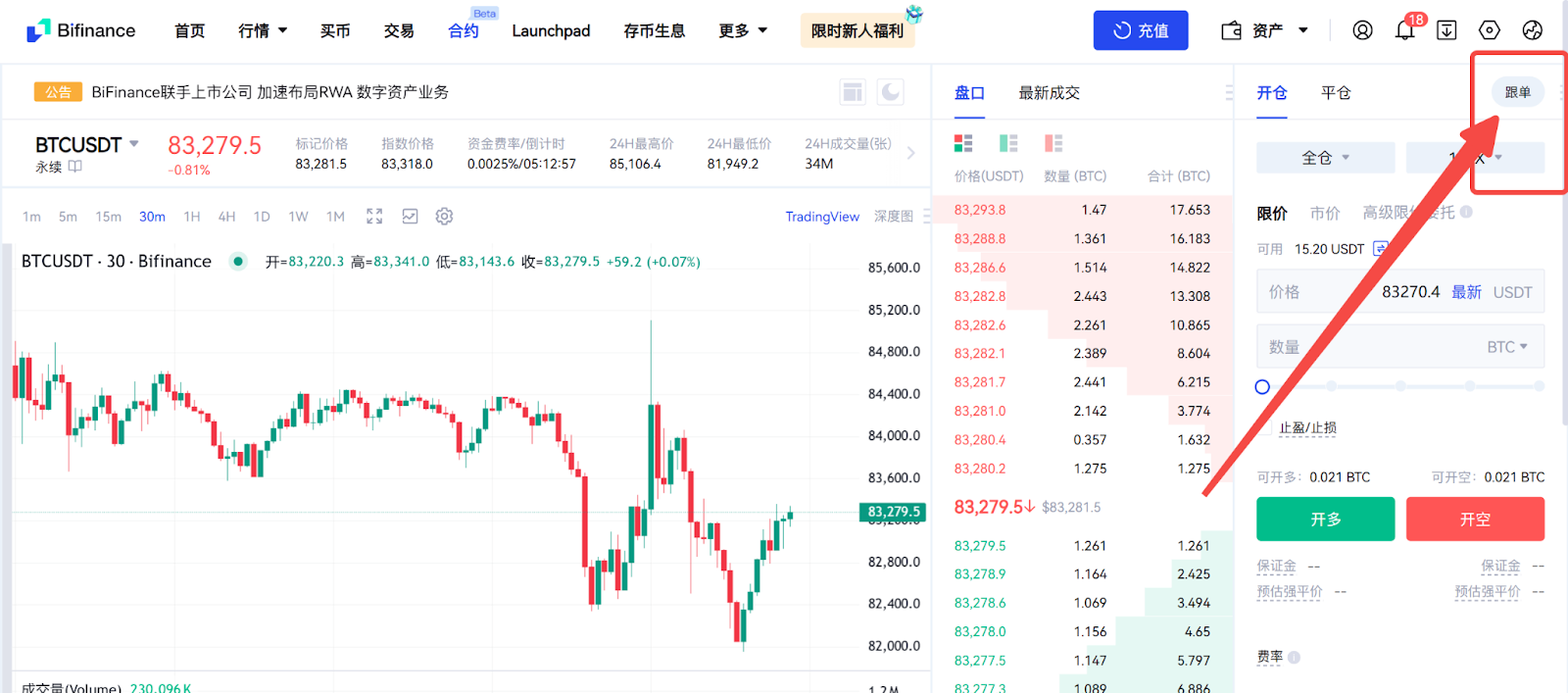The image size is (1568, 693).
Task: Open notifications bell with 18 badge
Action: click(x=1404, y=30)
